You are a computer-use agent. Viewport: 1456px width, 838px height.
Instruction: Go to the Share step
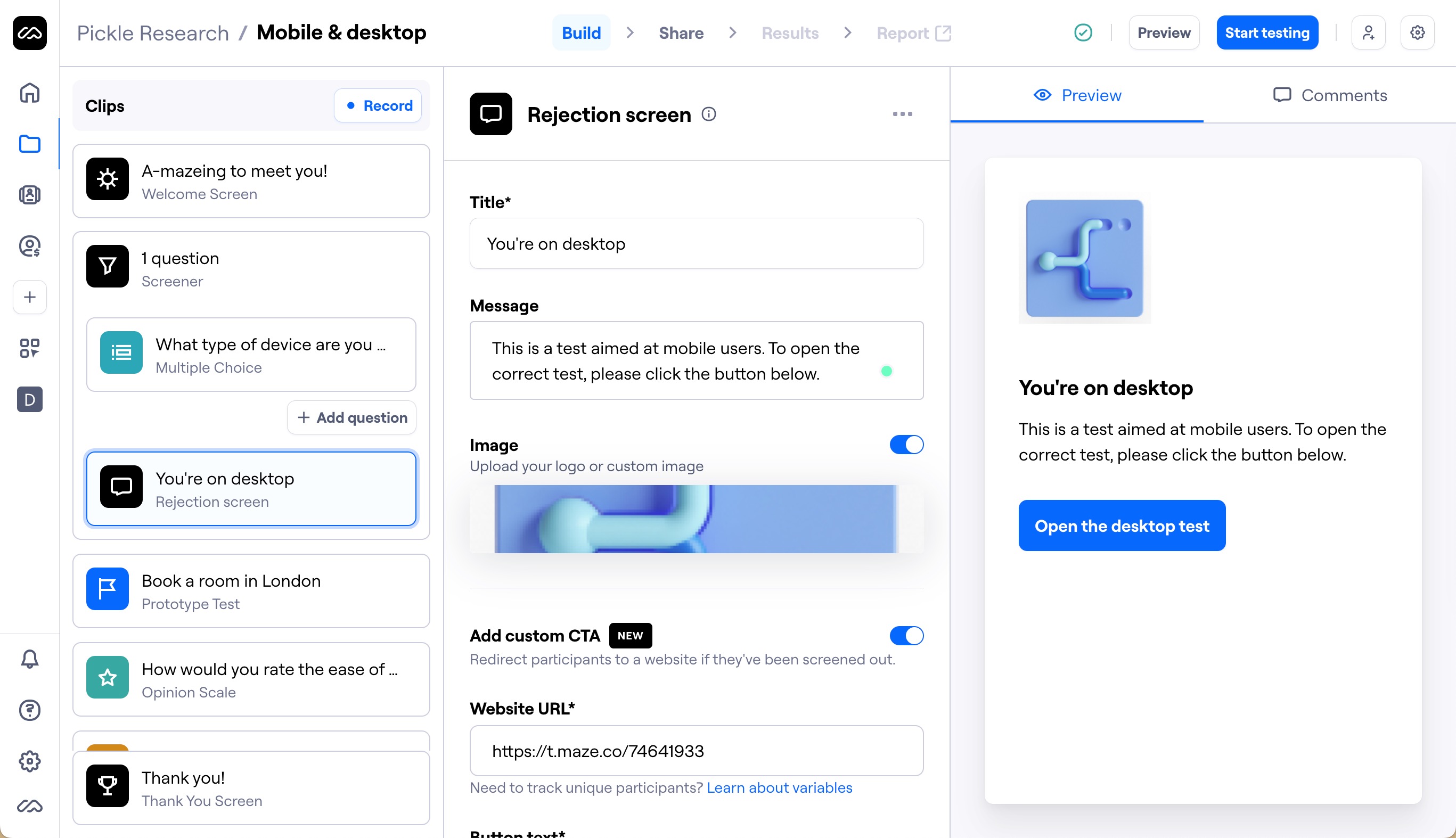click(x=681, y=33)
